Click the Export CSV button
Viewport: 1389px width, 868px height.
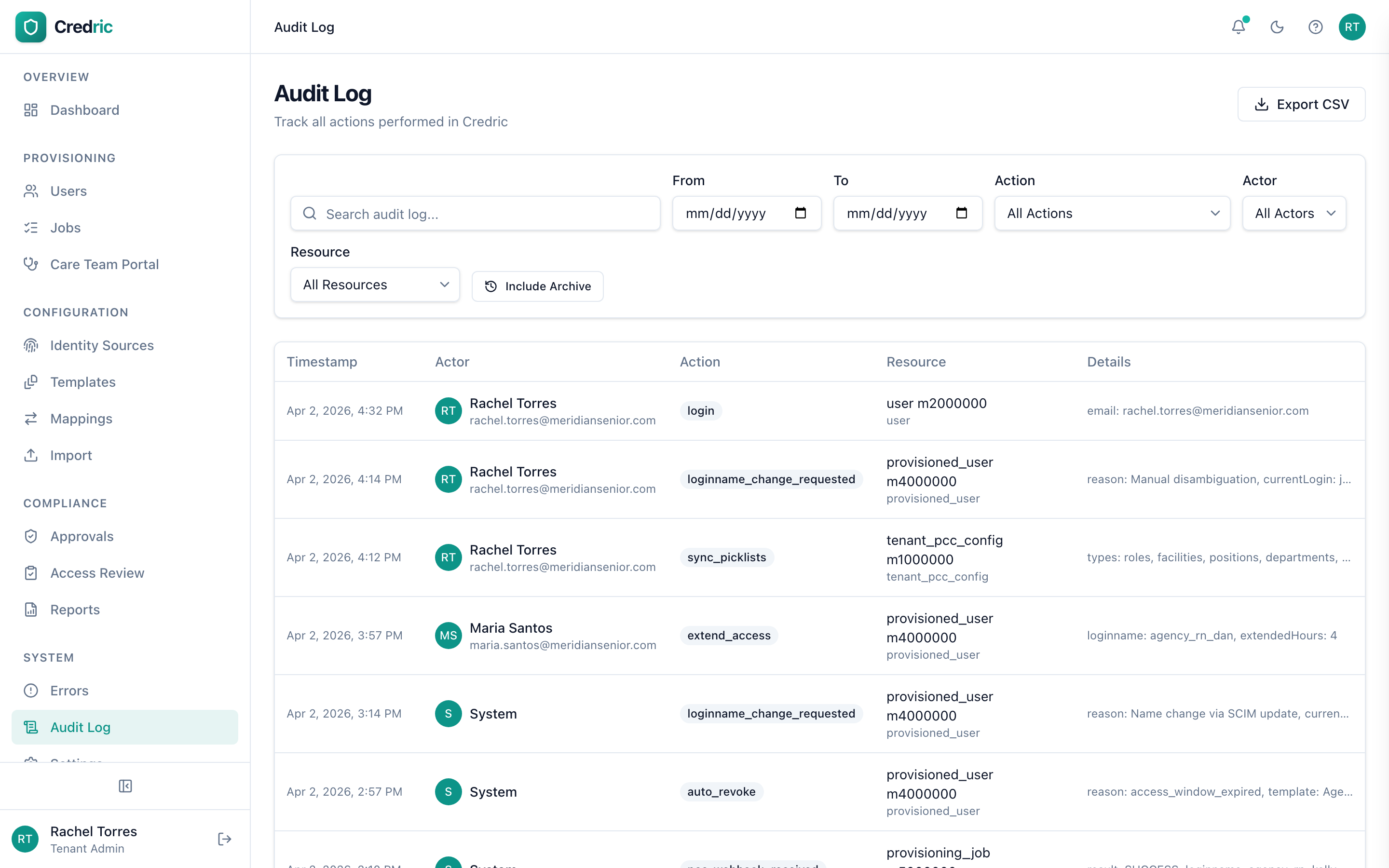point(1301,104)
